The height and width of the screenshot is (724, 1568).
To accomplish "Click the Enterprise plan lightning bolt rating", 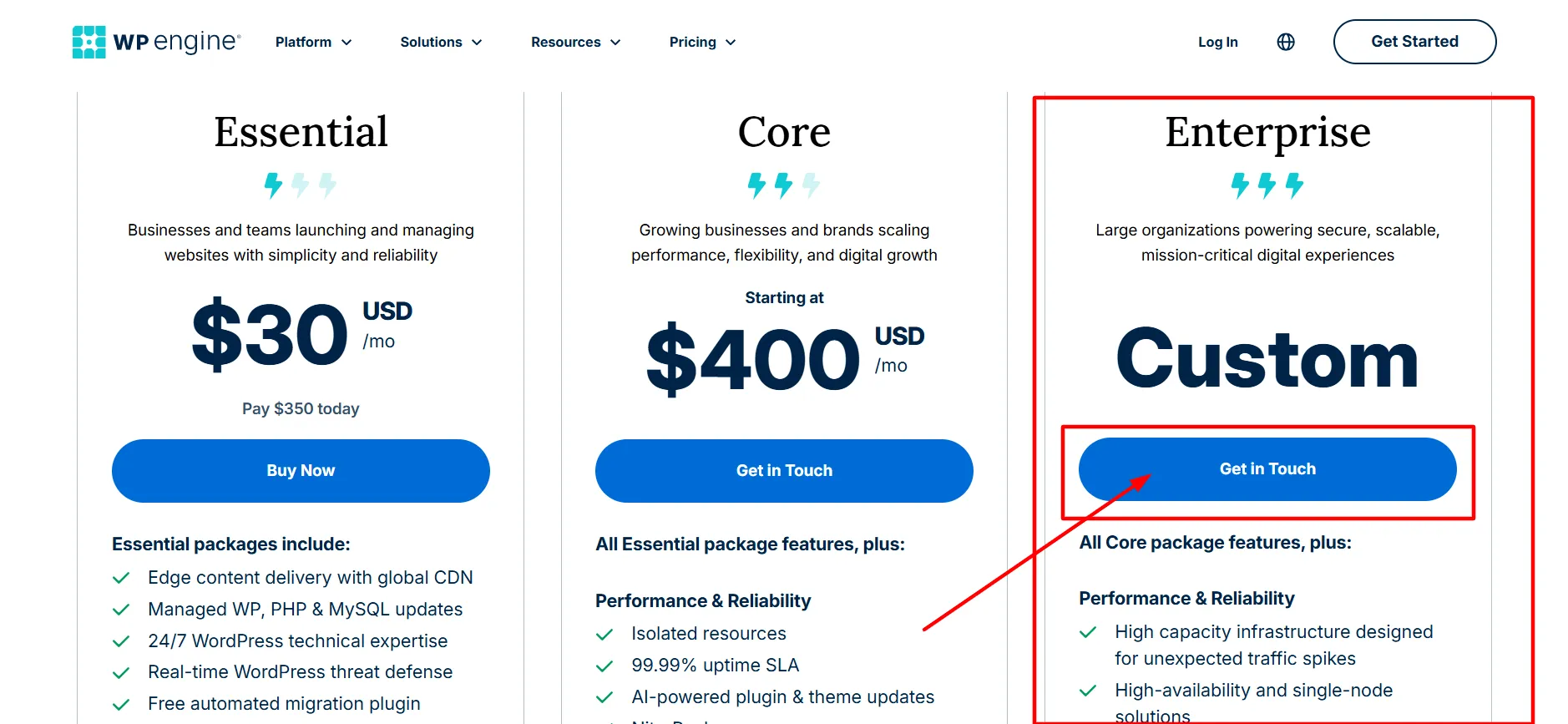I will coord(1267,185).
